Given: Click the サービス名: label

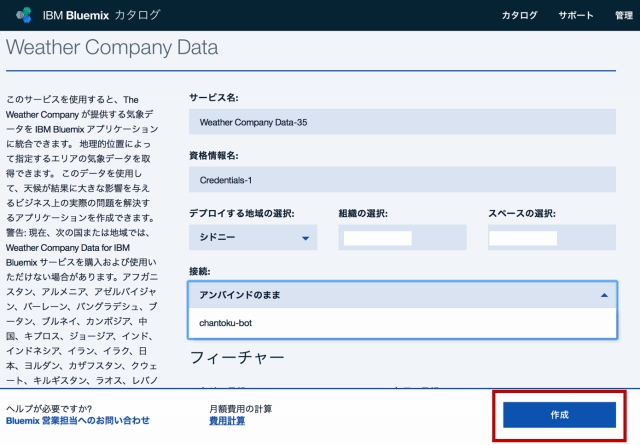Looking at the screenshot, I should coord(214,98).
